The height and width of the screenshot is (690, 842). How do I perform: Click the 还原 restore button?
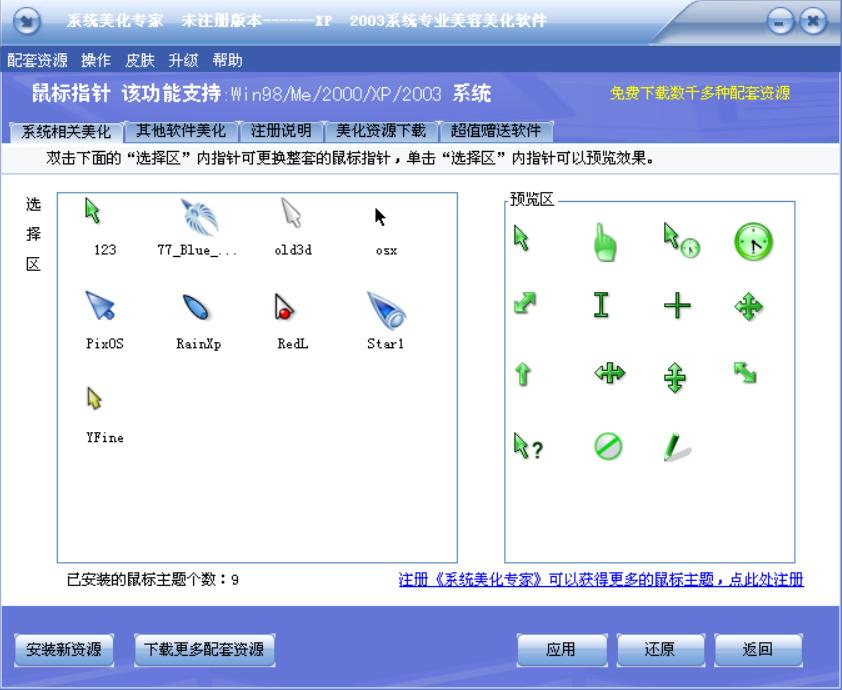pyautogui.click(x=660, y=650)
